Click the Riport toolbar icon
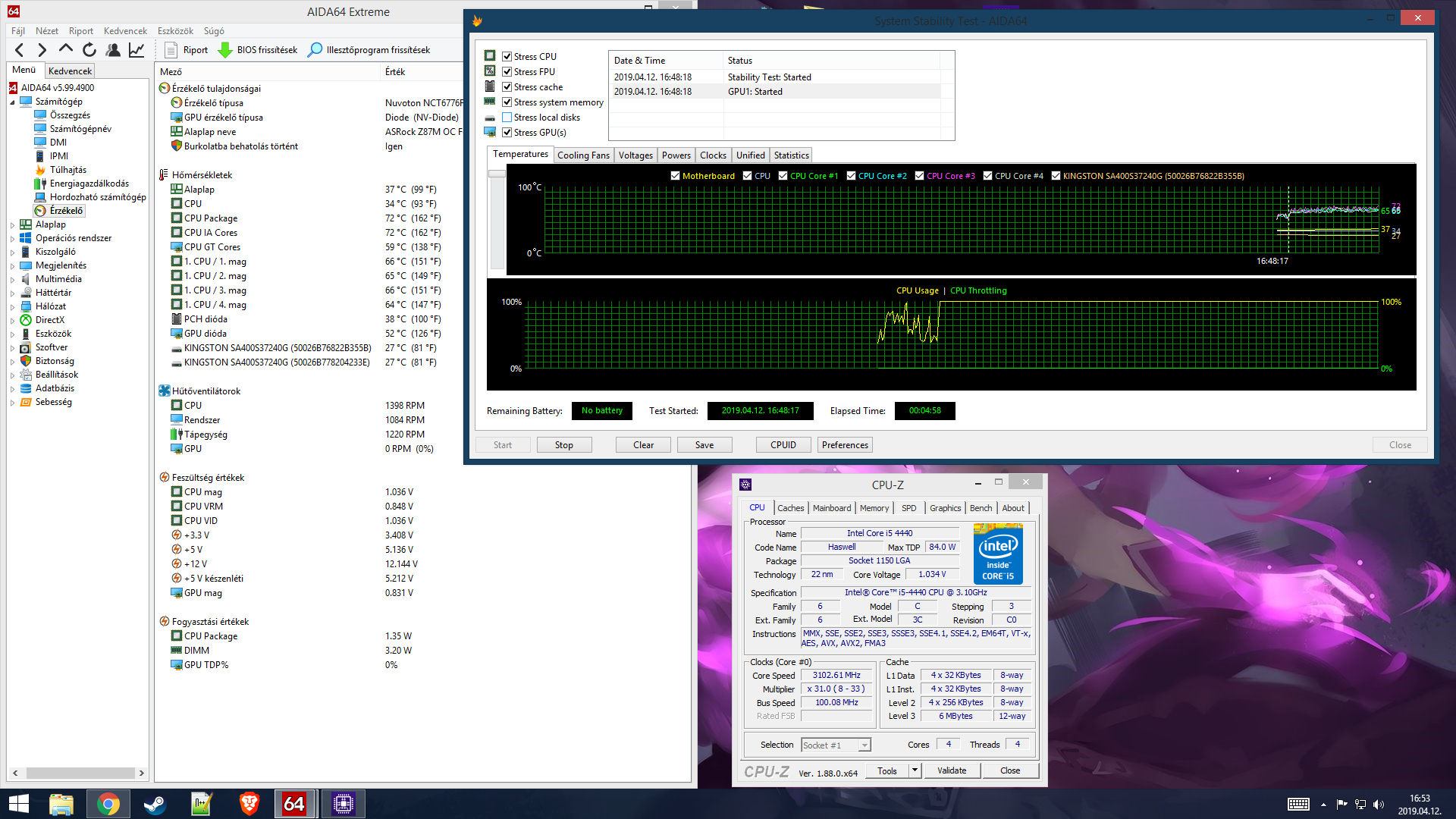The height and width of the screenshot is (819, 1456). [171, 50]
